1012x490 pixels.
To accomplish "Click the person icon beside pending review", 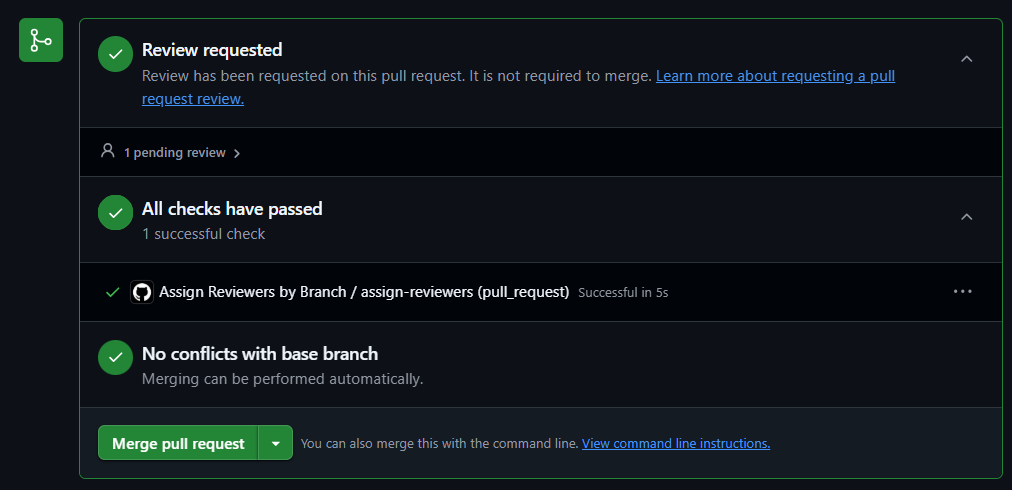I will pos(107,151).
